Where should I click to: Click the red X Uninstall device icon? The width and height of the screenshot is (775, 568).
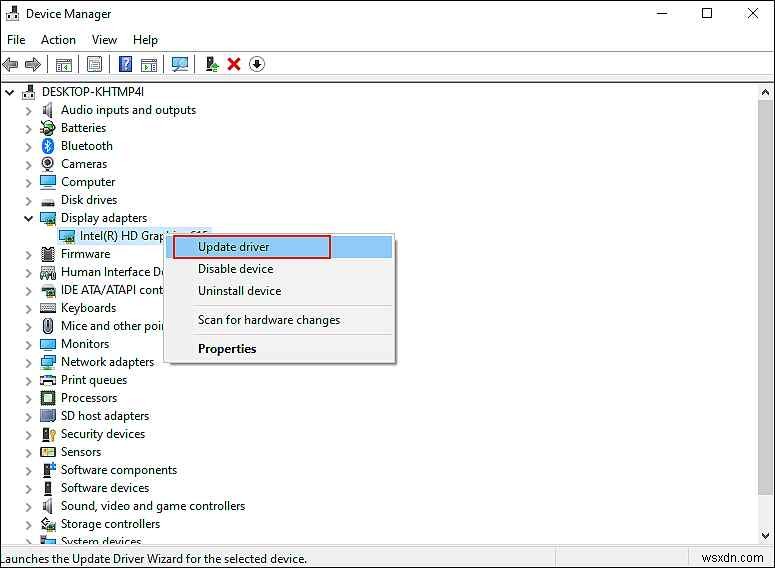coord(234,64)
